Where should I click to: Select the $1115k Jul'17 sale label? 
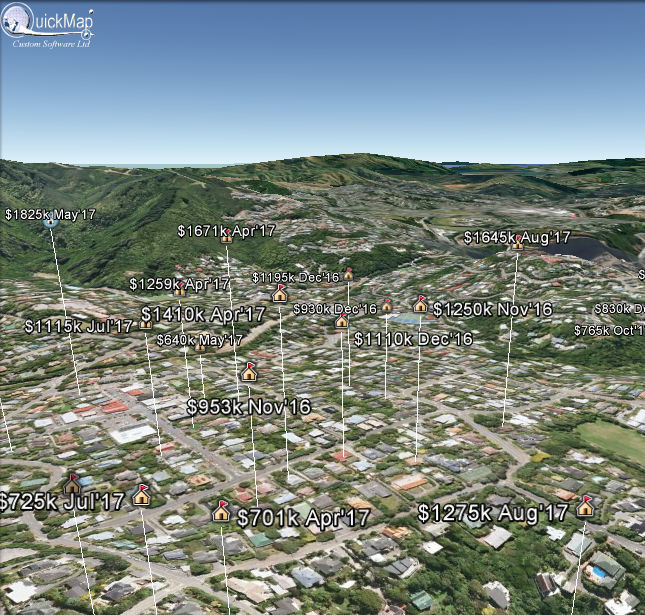[79, 326]
